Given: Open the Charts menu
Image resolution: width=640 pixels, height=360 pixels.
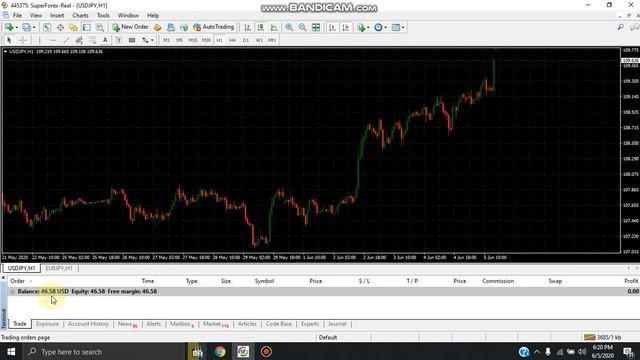Looking at the screenshot, I should pyautogui.click(x=80, y=16).
